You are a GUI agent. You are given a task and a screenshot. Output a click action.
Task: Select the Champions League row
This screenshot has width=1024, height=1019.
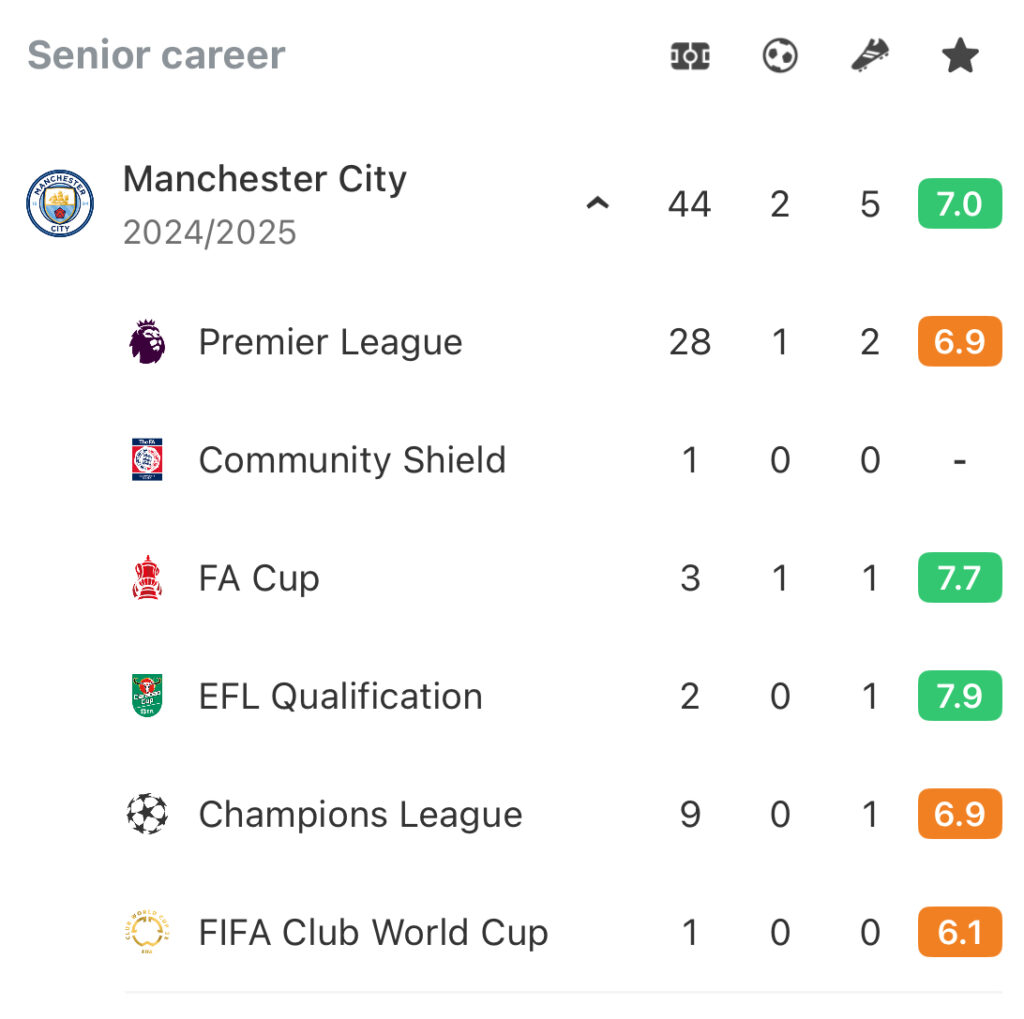pyautogui.click(x=563, y=814)
